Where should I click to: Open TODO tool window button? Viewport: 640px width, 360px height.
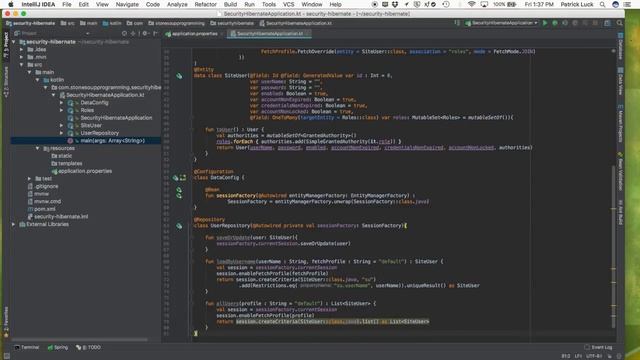[88, 347]
